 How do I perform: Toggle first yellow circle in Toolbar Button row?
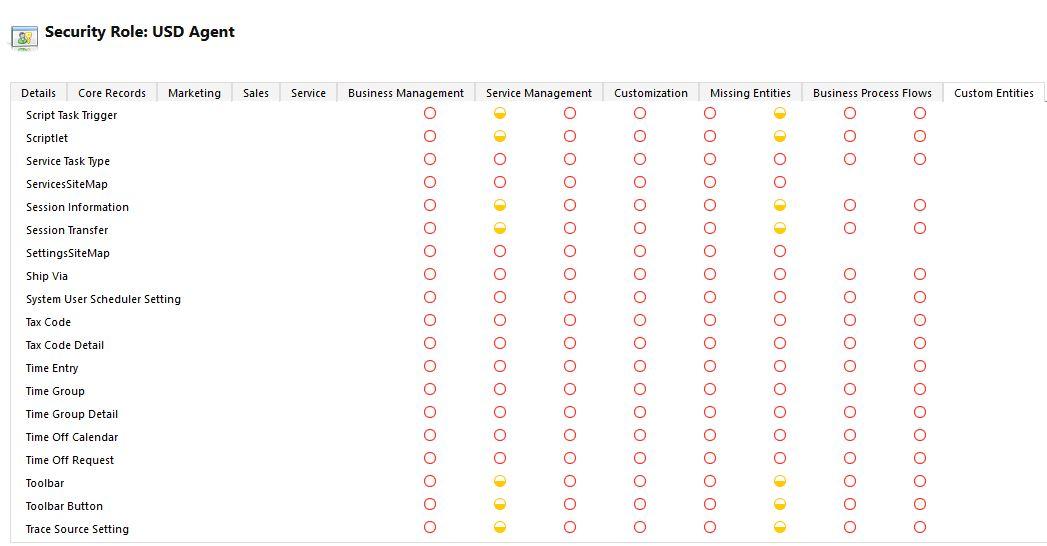point(500,504)
